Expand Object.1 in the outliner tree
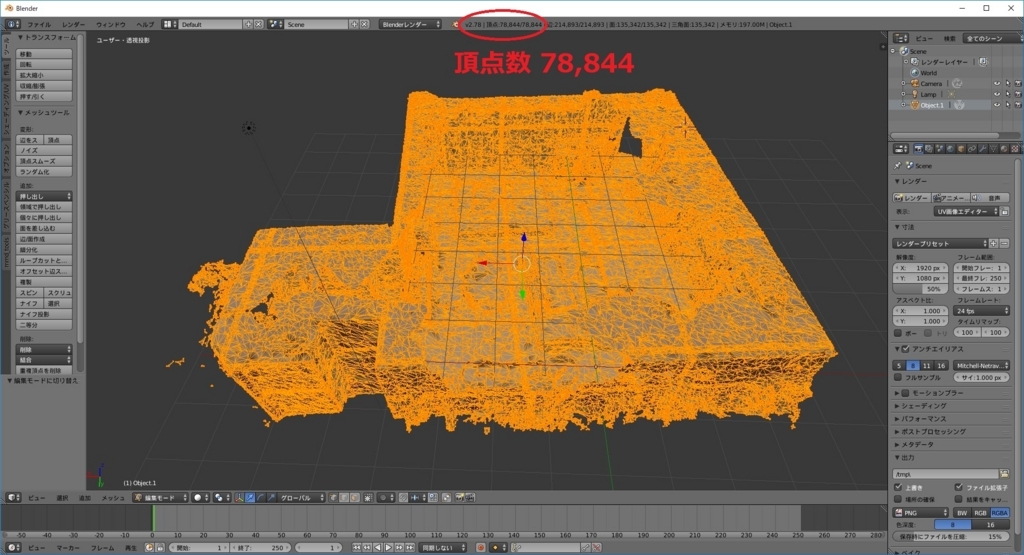 903,104
